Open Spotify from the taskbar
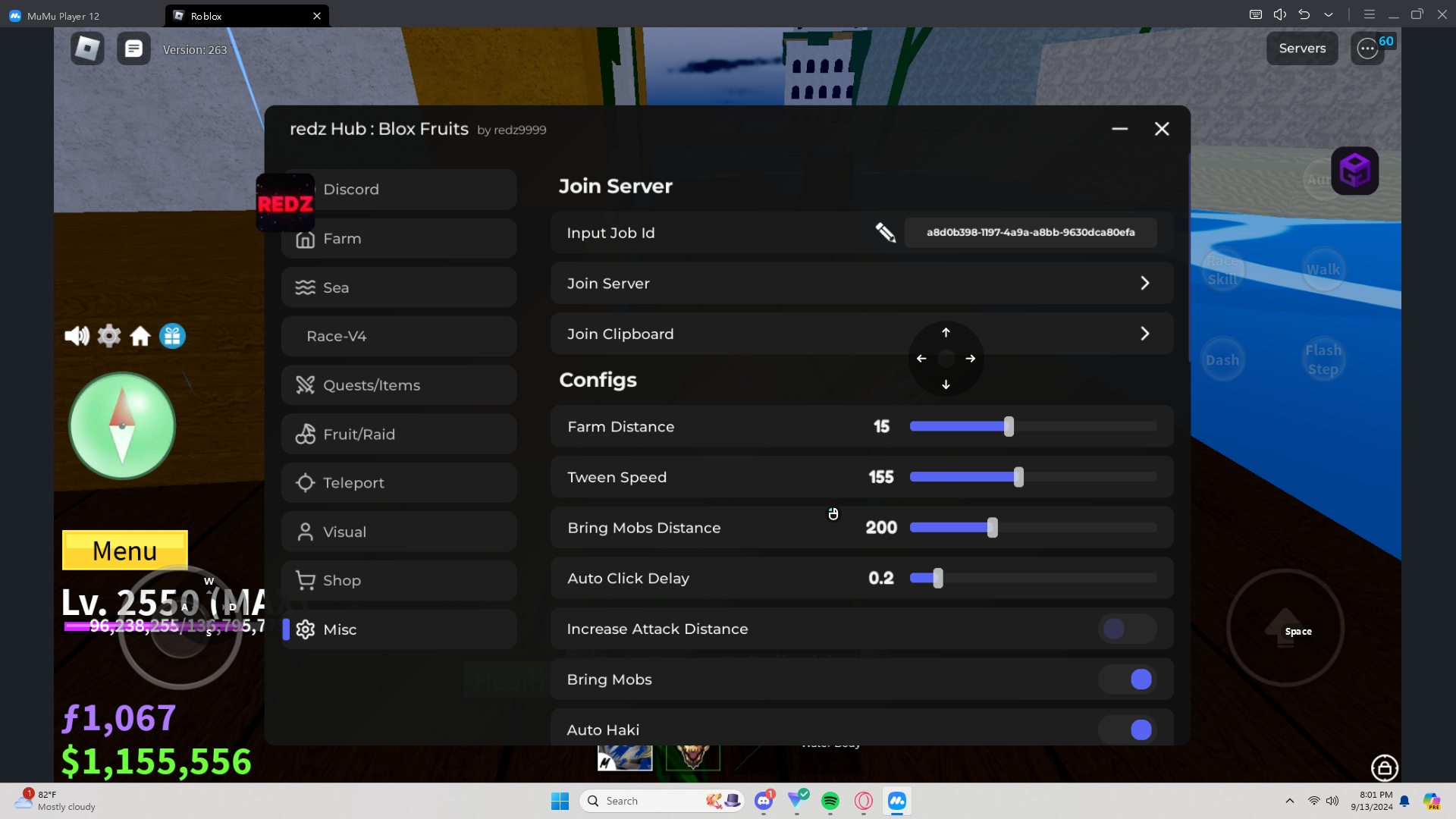Viewport: 1456px width, 819px height. 830,801
